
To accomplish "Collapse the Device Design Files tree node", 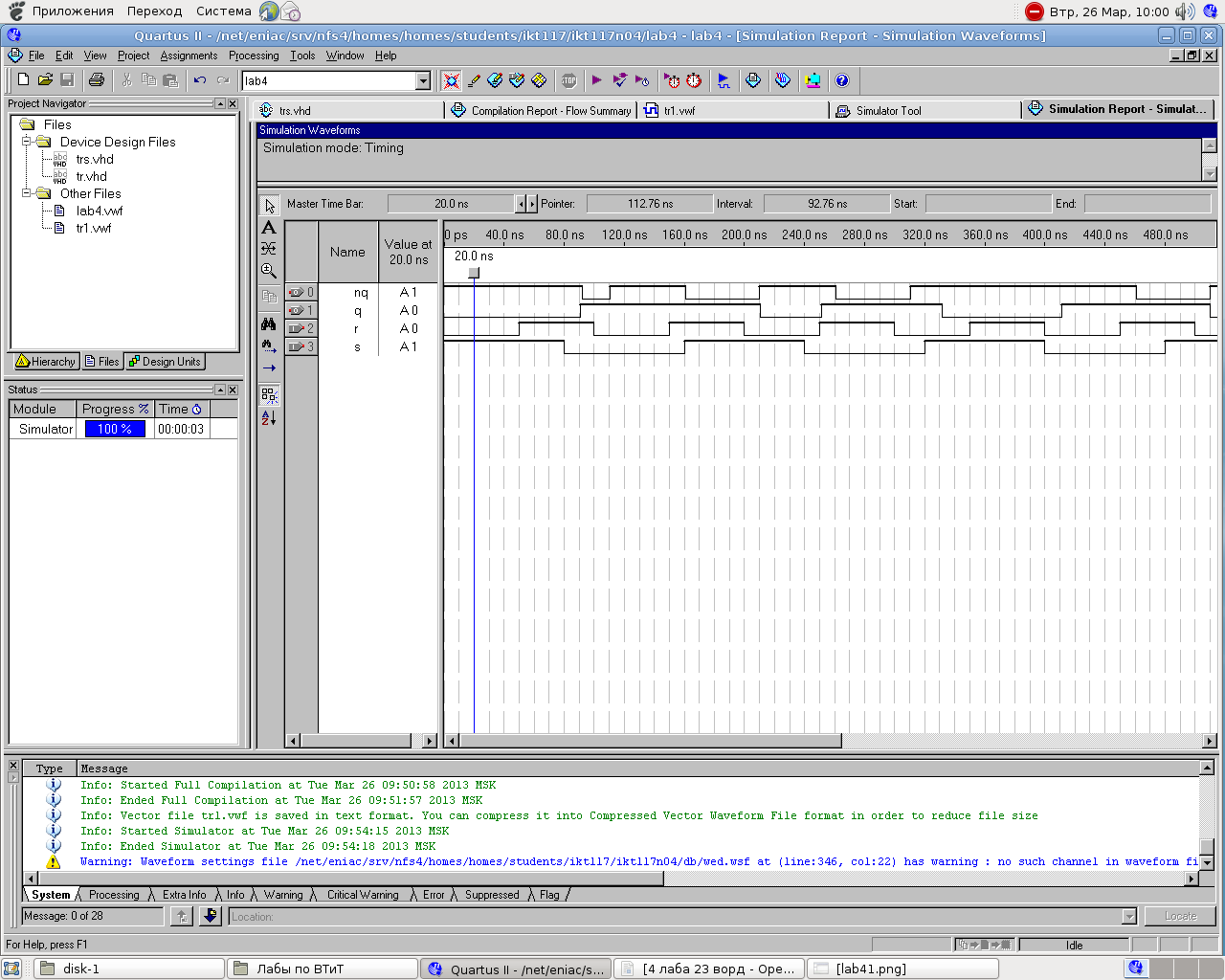I will (x=28, y=142).
